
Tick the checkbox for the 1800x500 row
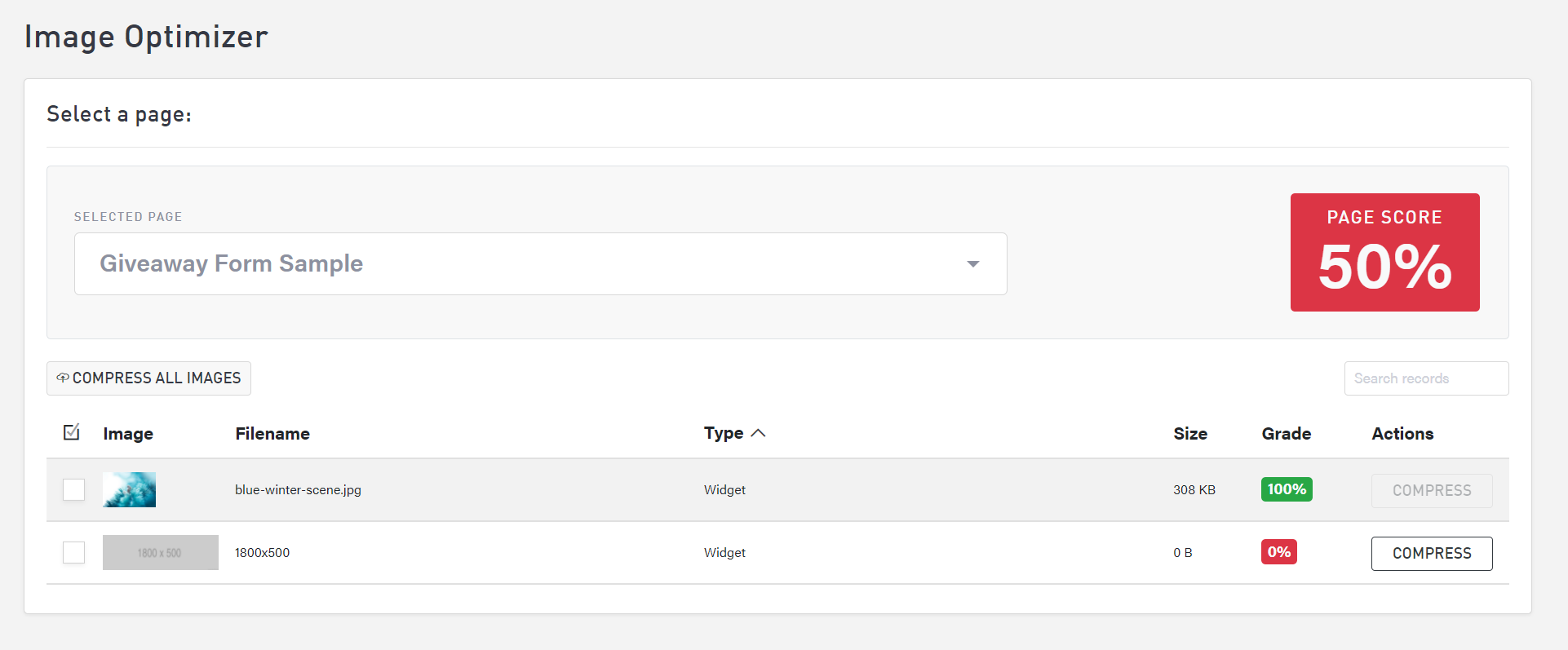coord(73,552)
